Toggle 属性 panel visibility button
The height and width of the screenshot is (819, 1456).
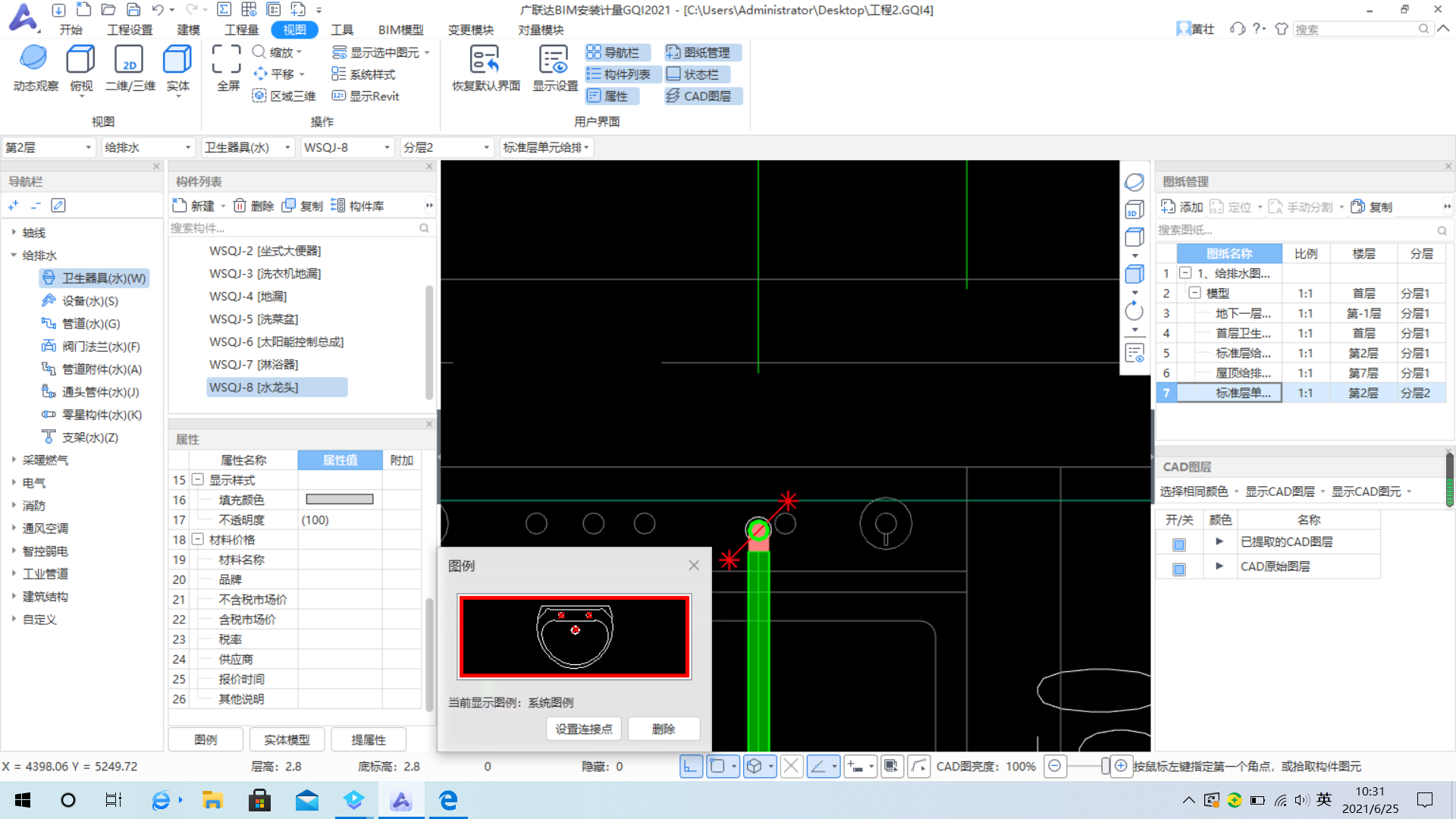[613, 96]
